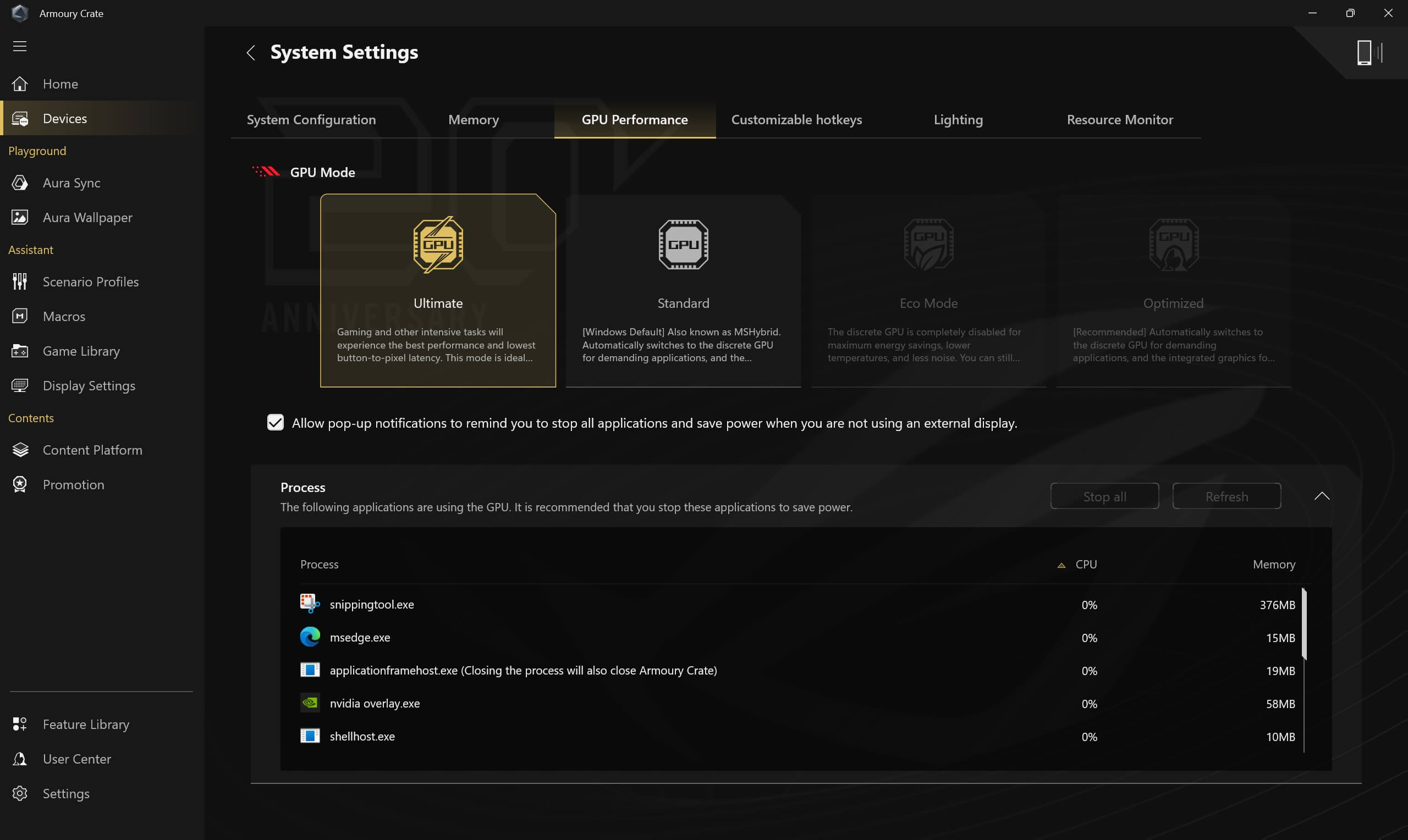Switch to the Memory tab
Screen dimensions: 1408x840
[474, 119]
